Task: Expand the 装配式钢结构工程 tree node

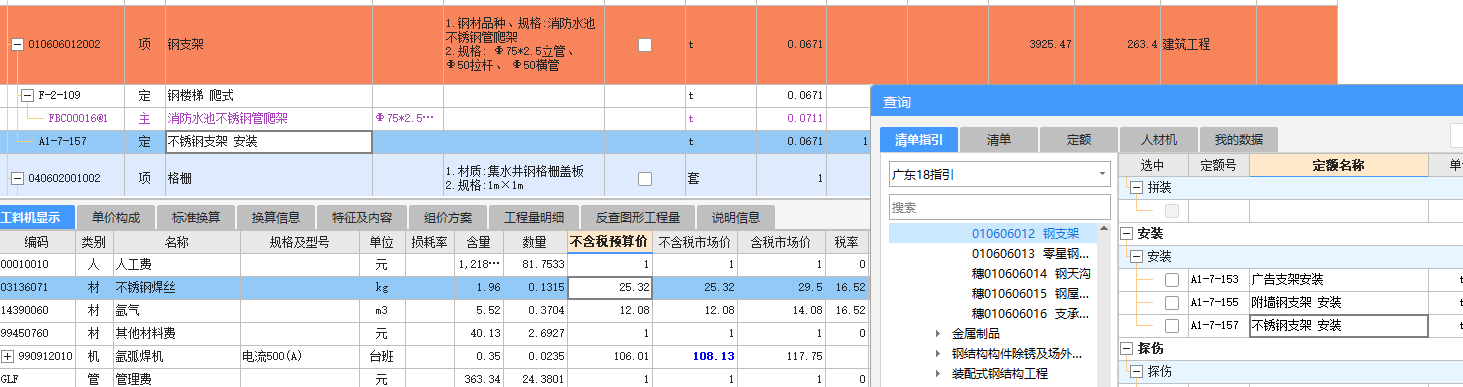Action: 938,374
